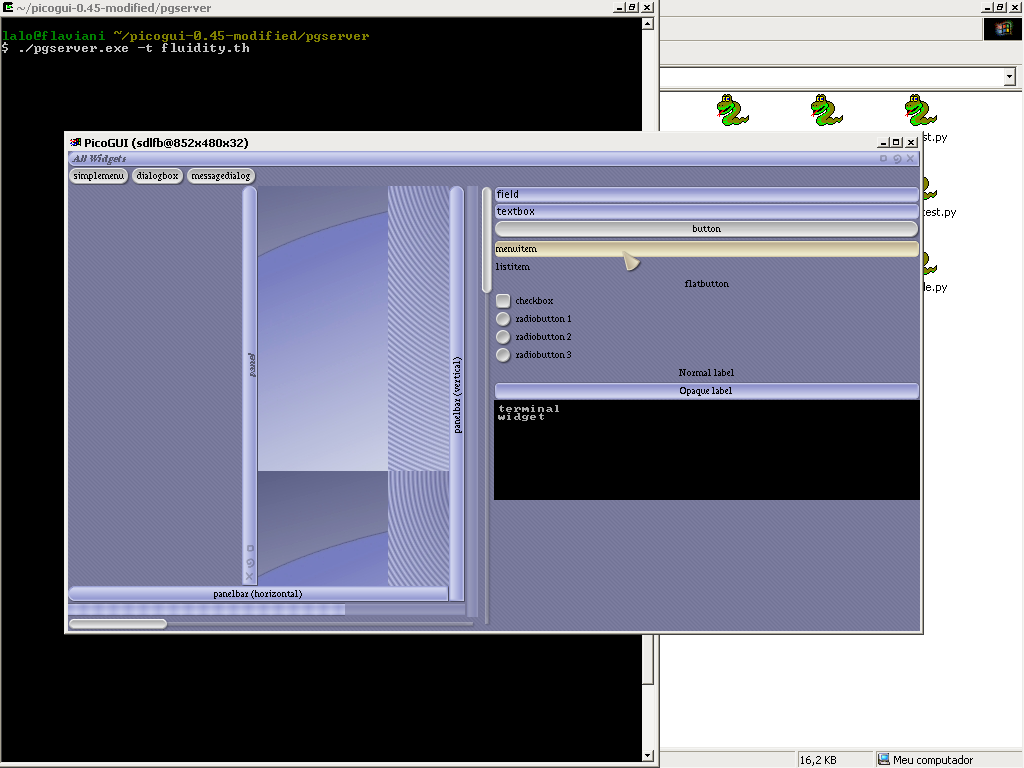Click into the textbox widget

tap(707, 212)
